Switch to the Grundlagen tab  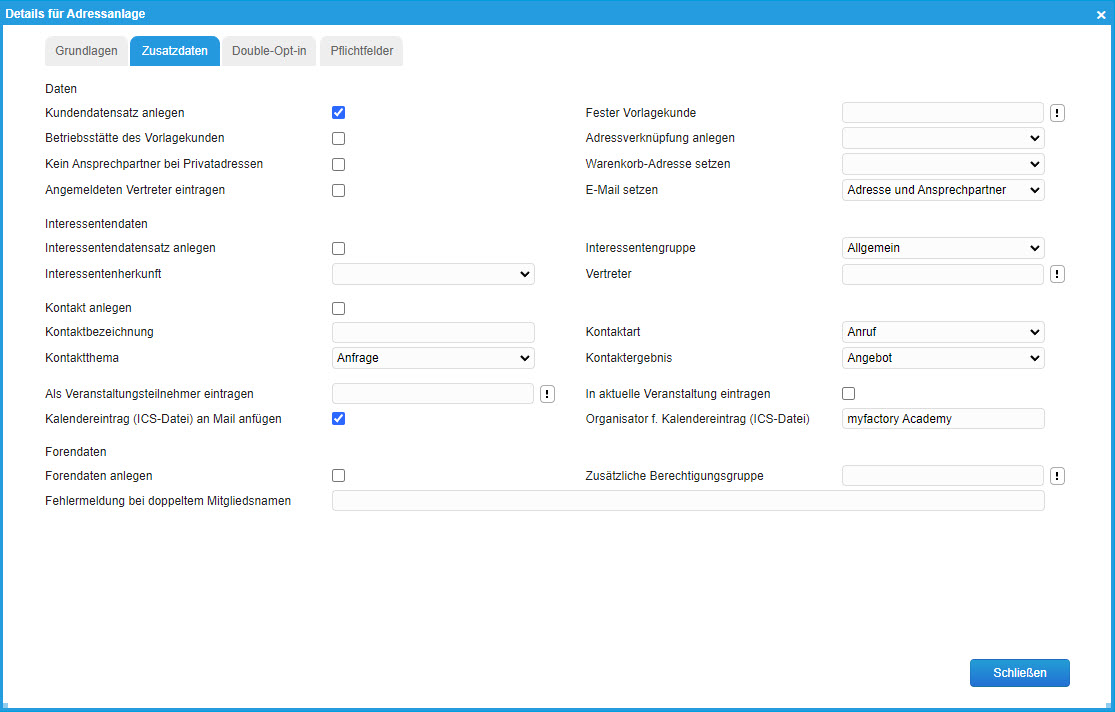pyautogui.click(x=86, y=51)
